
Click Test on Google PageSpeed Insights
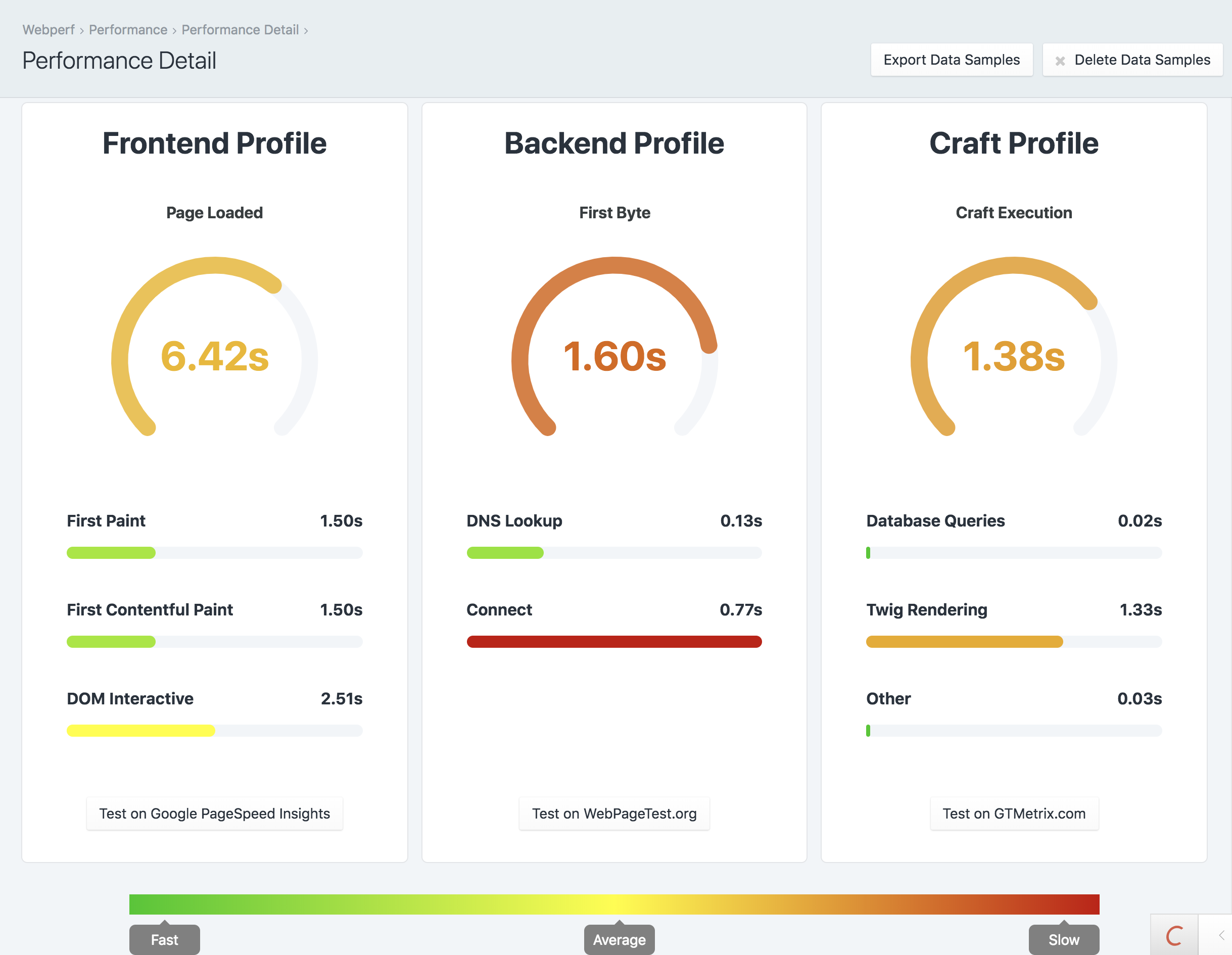[214, 814]
